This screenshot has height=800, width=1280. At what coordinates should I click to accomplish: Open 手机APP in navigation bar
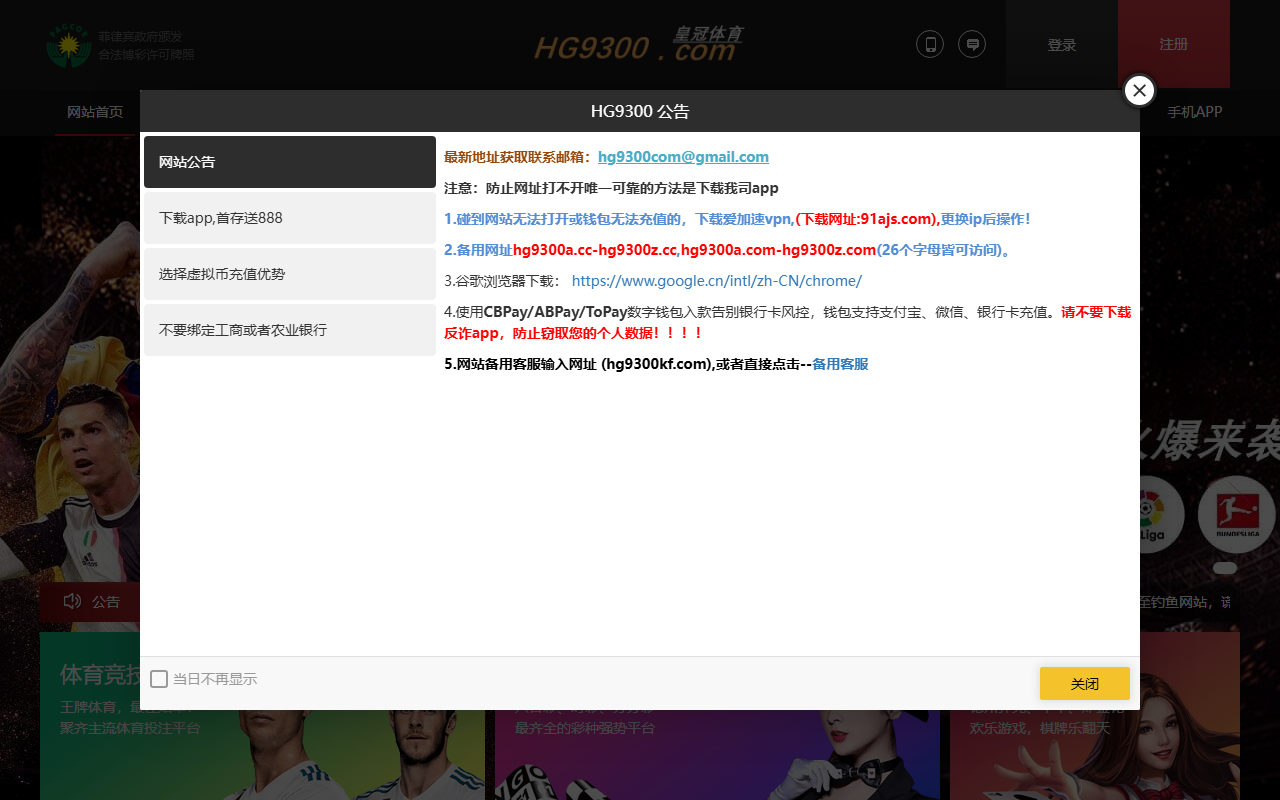pyautogui.click(x=1195, y=112)
